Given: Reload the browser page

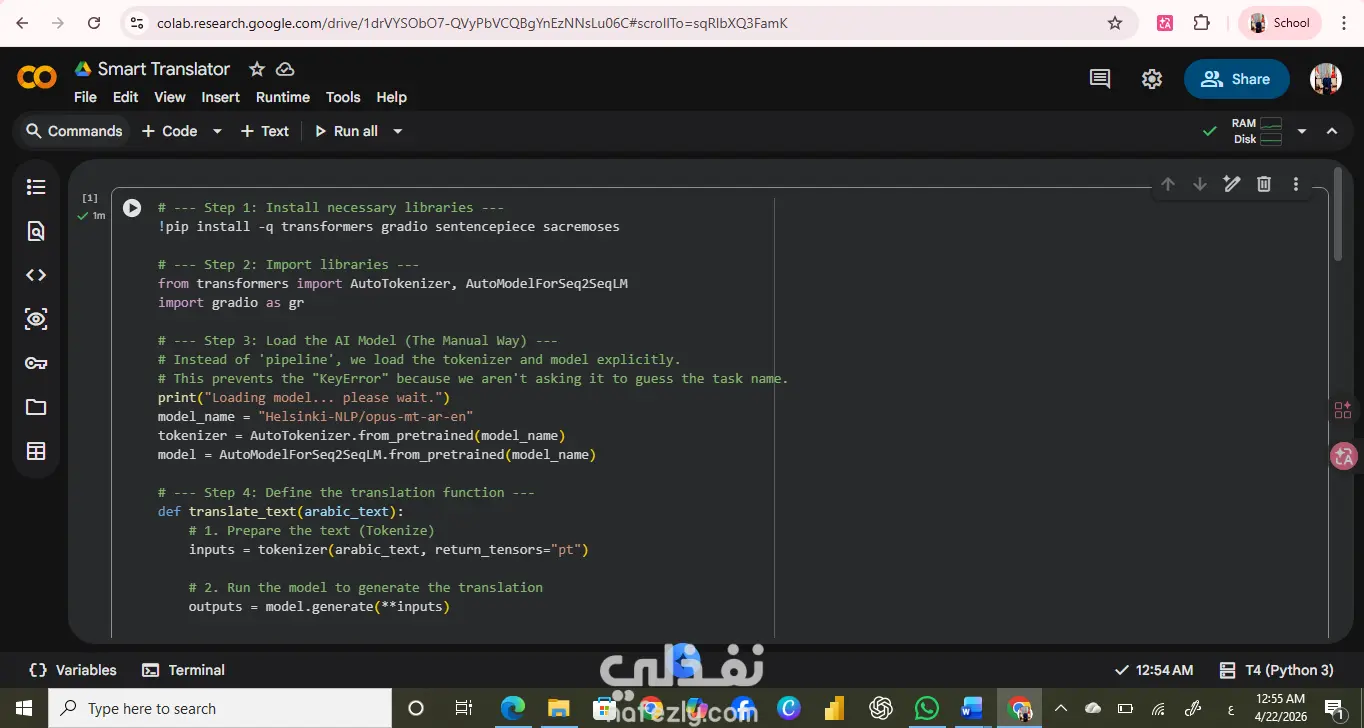Looking at the screenshot, I should [94, 23].
